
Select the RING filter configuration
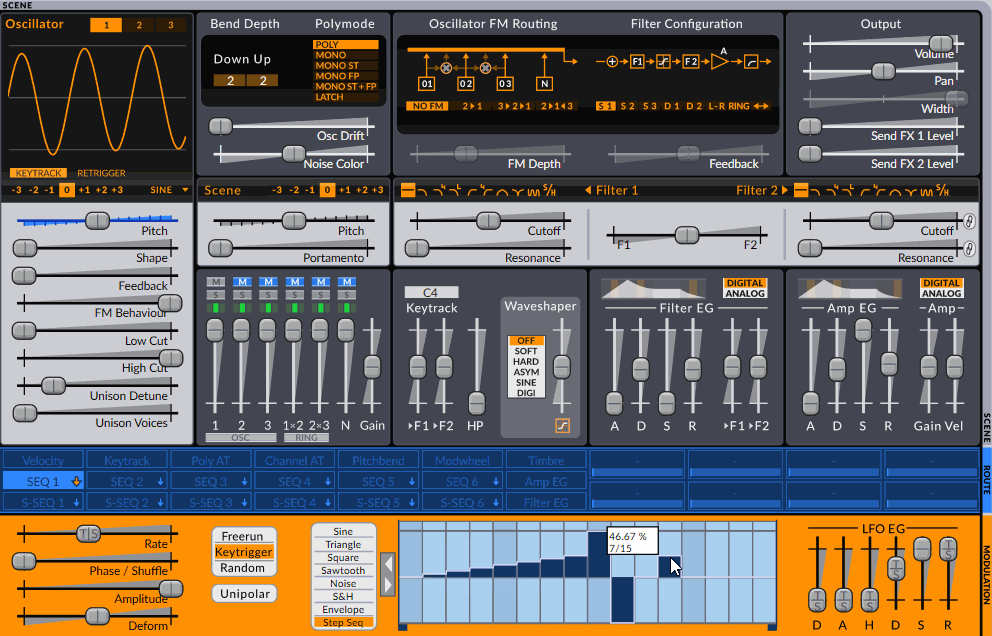click(738, 106)
